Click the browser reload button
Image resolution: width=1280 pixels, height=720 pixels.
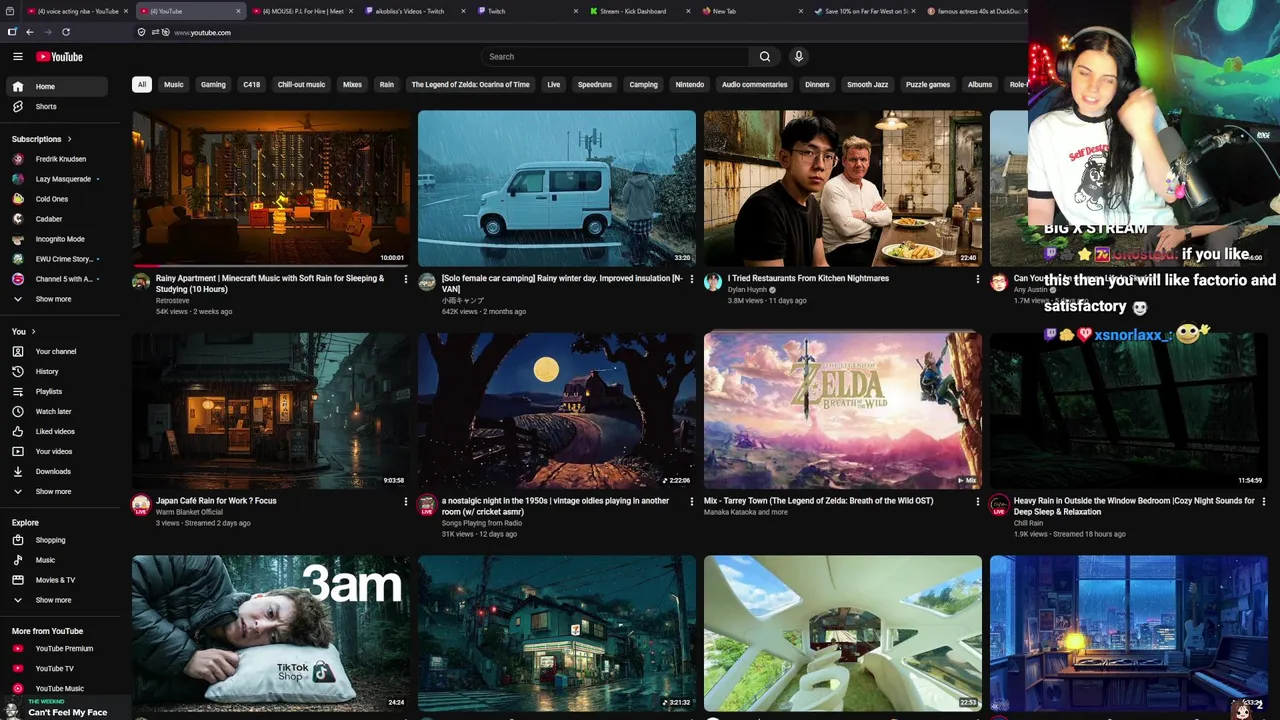pos(66,32)
